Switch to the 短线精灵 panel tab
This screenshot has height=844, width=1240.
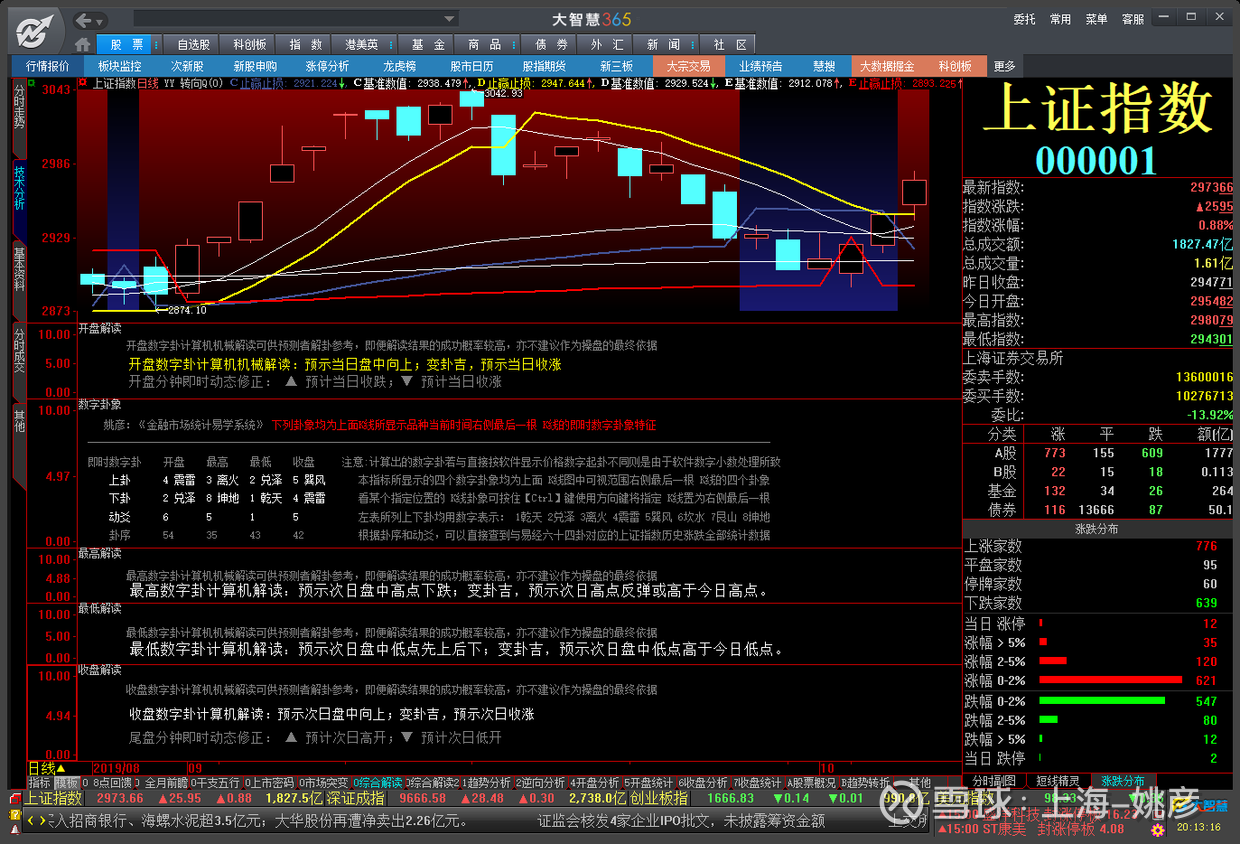point(1057,780)
